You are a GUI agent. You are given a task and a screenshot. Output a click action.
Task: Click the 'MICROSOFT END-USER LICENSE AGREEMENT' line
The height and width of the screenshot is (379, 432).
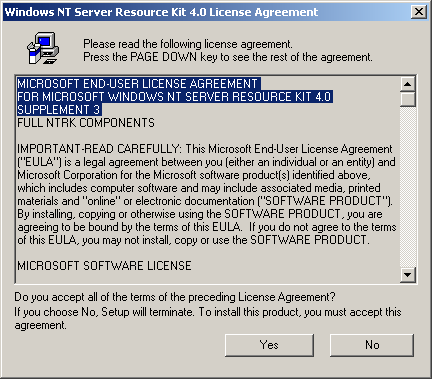pos(138,83)
